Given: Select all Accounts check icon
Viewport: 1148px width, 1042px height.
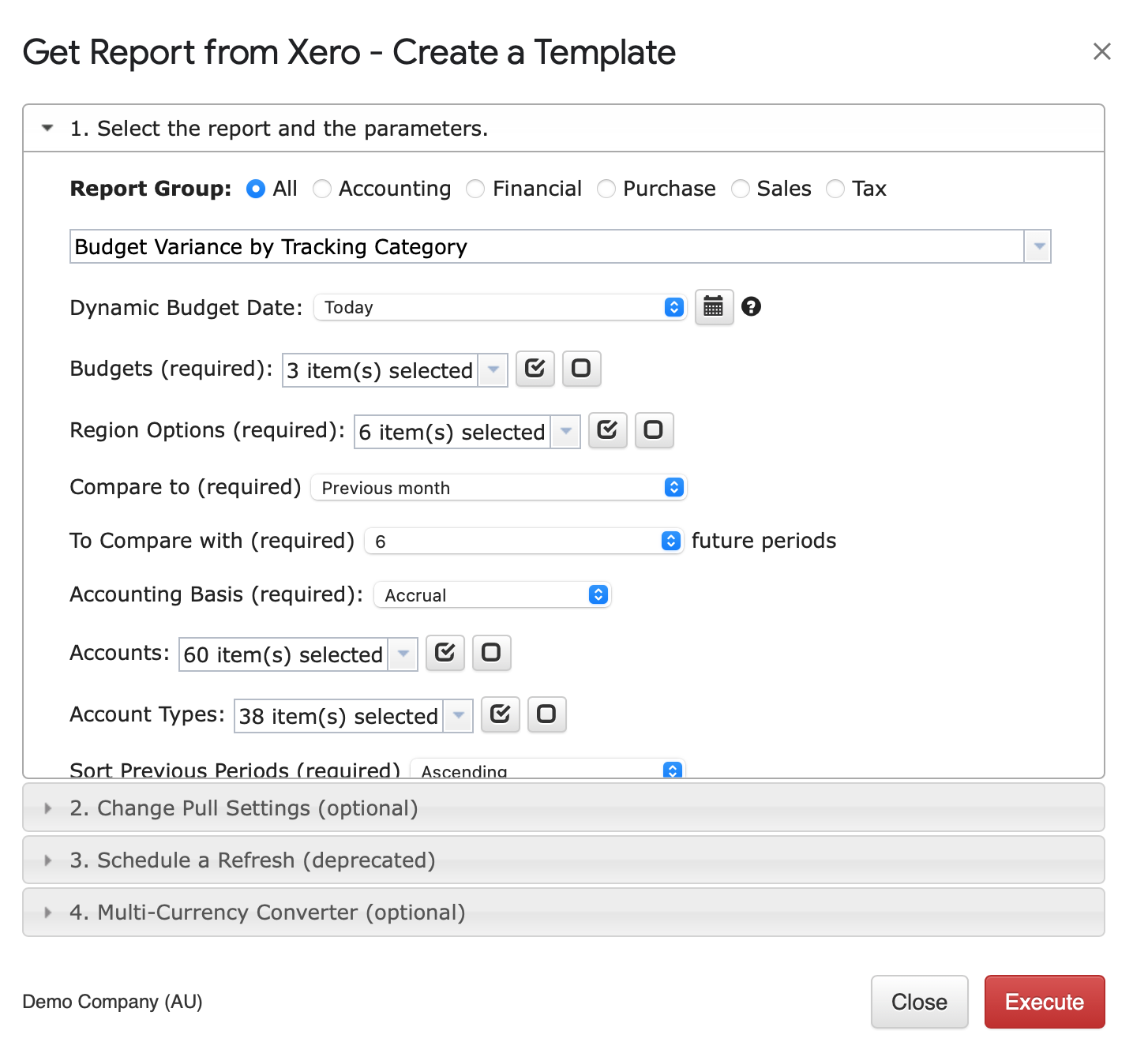Looking at the screenshot, I should (x=445, y=653).
